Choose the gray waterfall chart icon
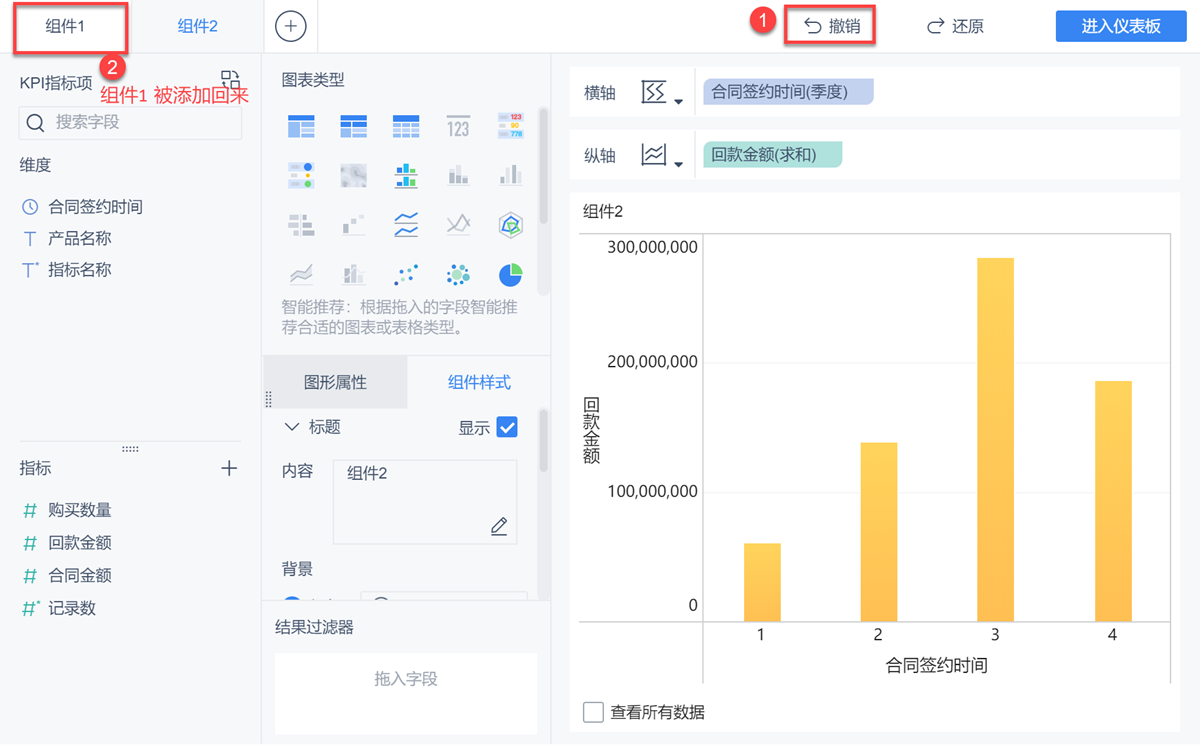This screenshot has width=1200, height=745. [353, 225]
